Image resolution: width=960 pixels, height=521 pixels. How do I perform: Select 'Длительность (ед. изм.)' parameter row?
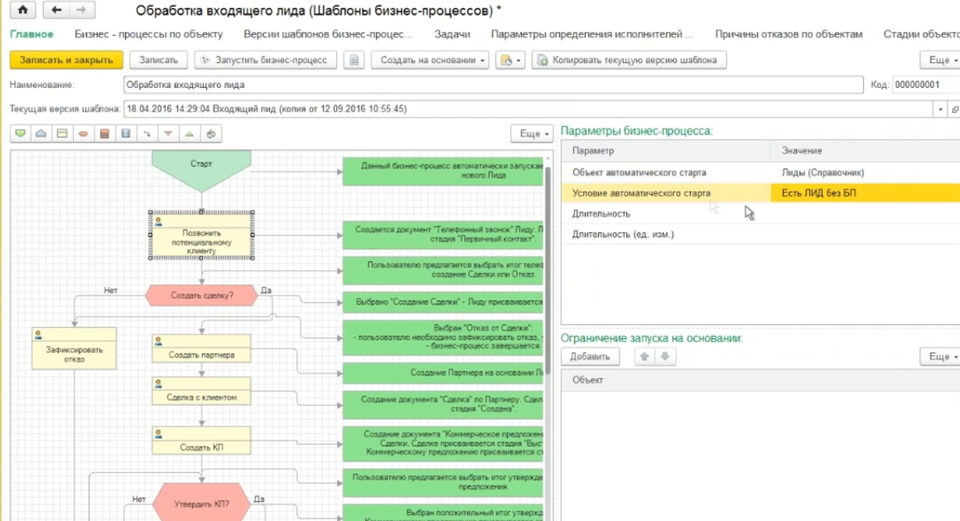(760, 234)
